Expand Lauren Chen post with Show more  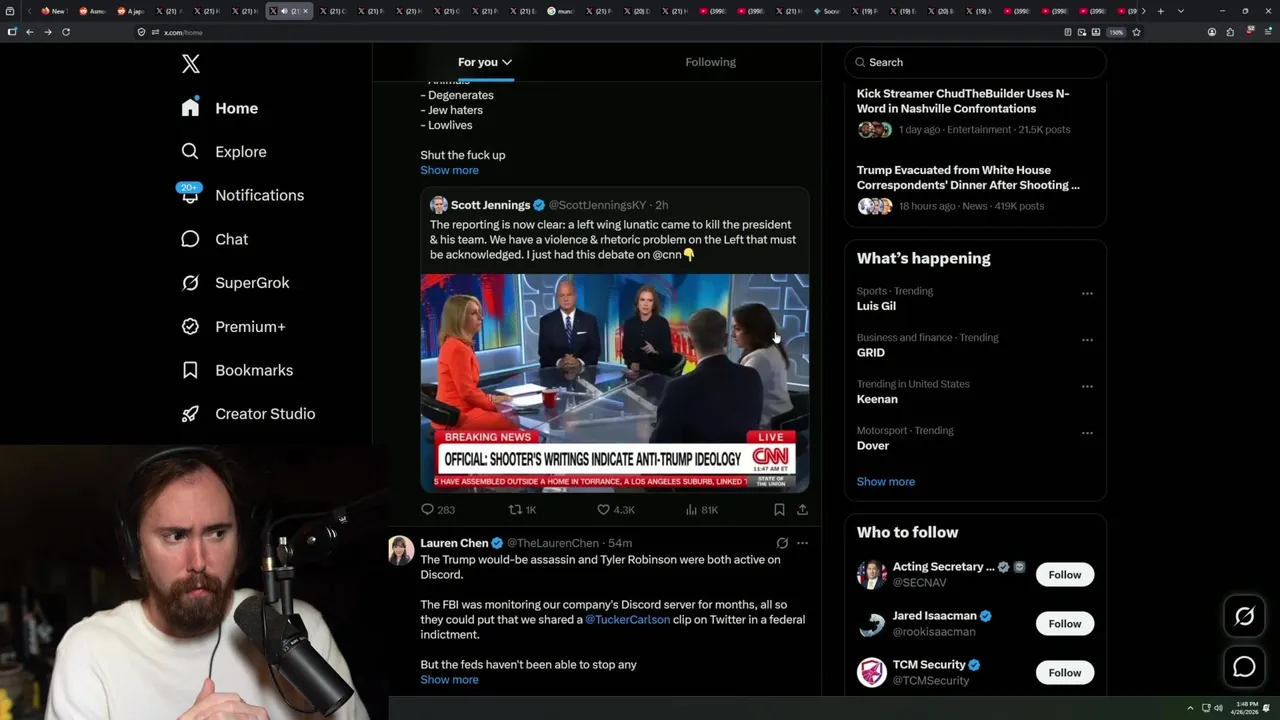(449, 680)
